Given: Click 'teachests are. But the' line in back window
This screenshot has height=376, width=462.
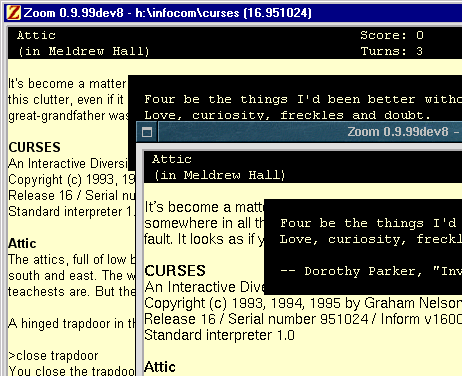Looking at the screenshot, I should point(72,291).
